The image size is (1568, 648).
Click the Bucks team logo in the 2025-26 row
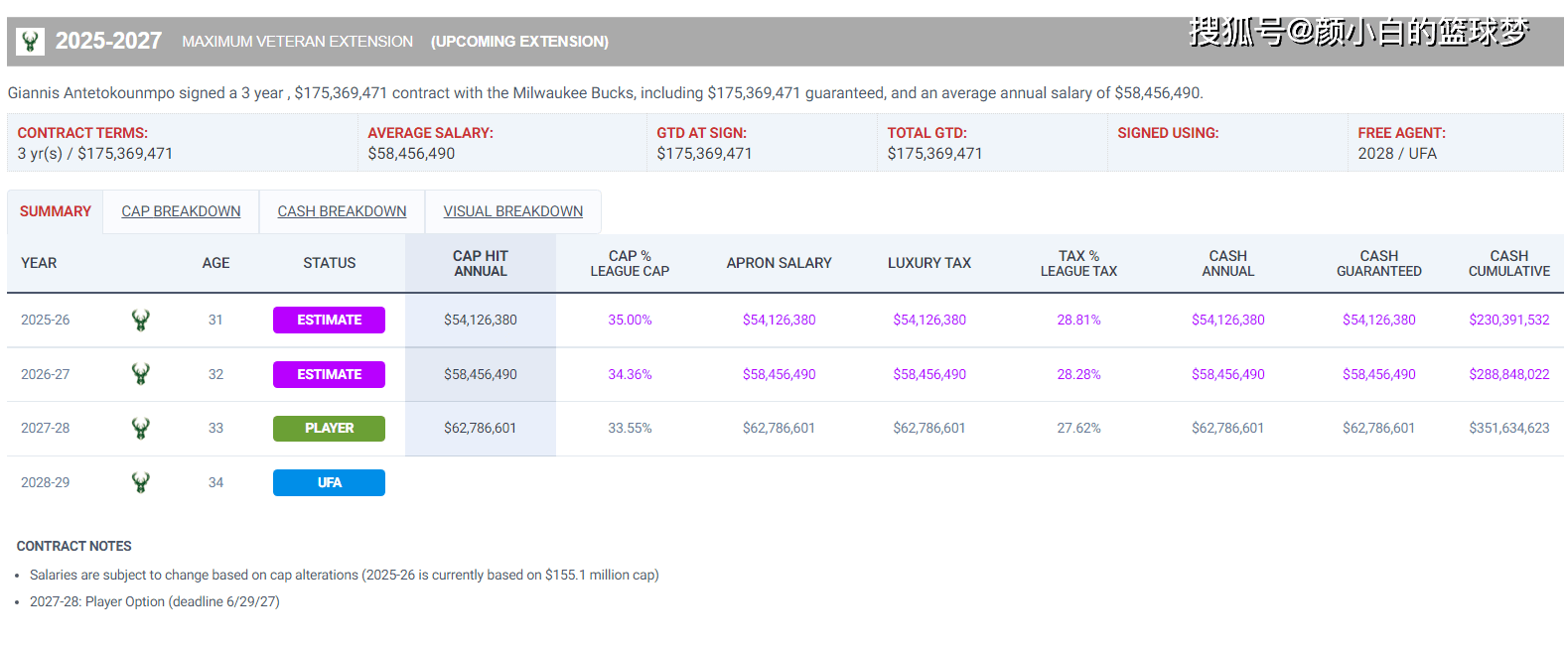click(x=141, y=320)
